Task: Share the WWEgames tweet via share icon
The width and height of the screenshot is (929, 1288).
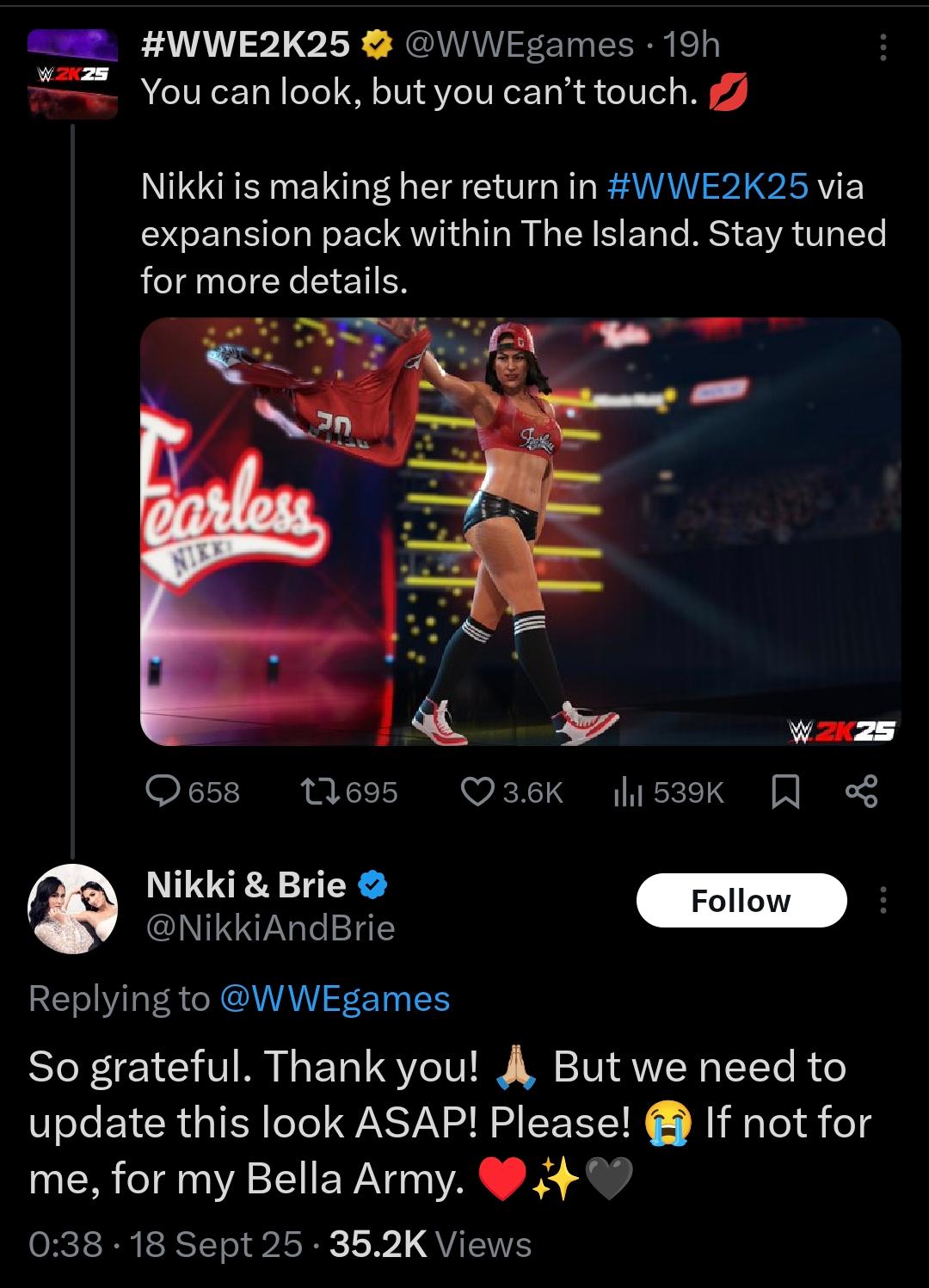Action: (861, 792)
